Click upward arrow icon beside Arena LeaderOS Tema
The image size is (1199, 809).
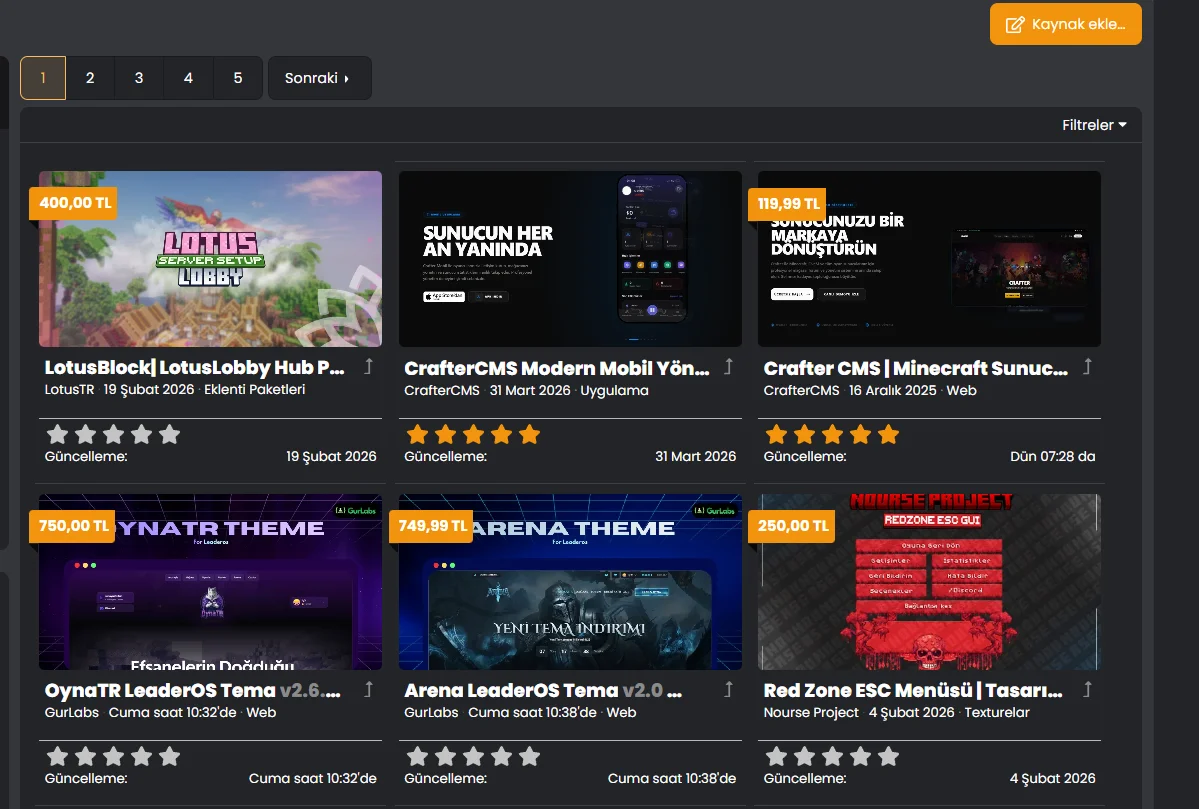[x=728, y=689]
